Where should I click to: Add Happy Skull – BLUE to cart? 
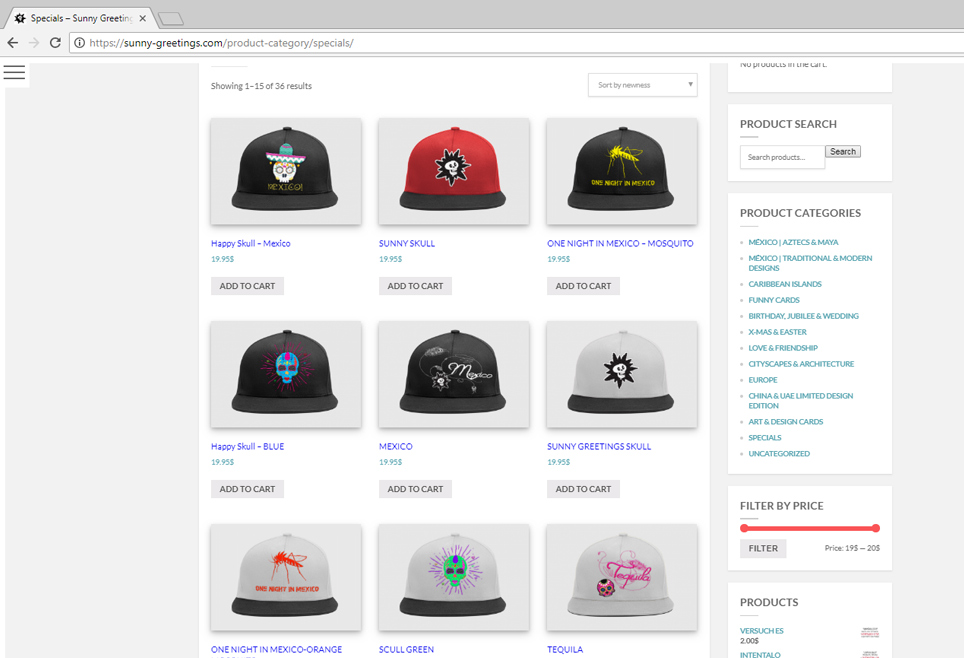pos(247,489)
